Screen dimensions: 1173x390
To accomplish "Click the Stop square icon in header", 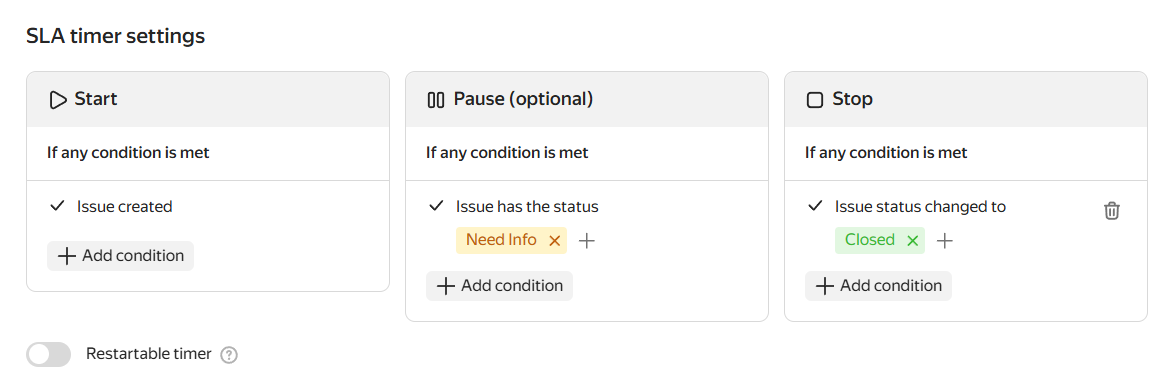I will [x=815, y=100].
